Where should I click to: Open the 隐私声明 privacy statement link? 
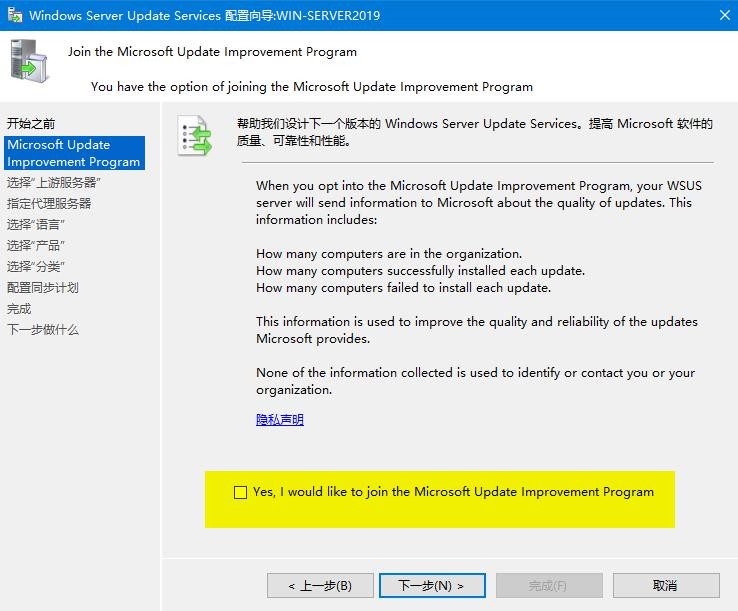pyautogui.click(x=280, y=420)
